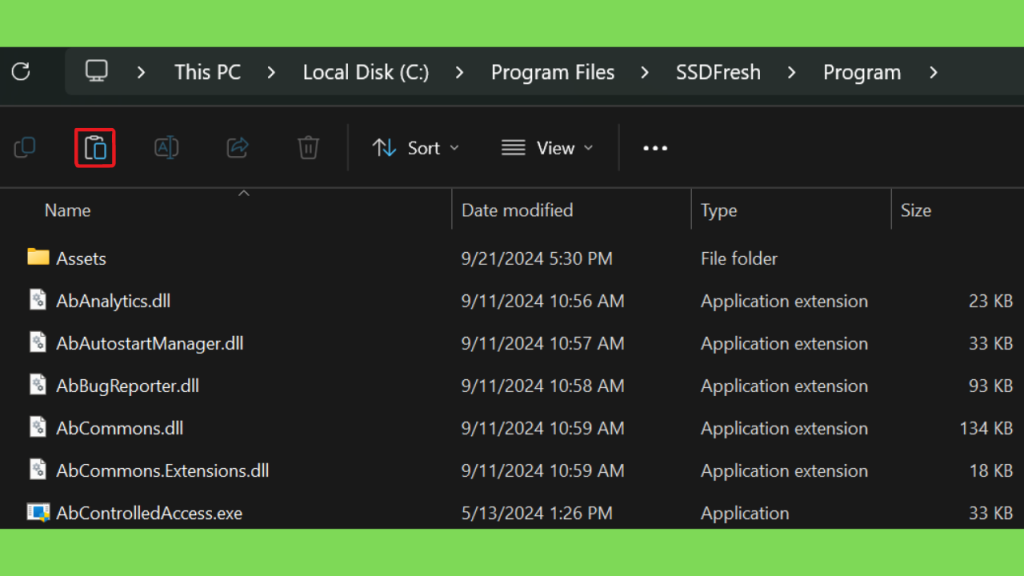Open the Sort dropdown menu
The width and height of the screenshot is (1024, 576).
pos(415,148)
